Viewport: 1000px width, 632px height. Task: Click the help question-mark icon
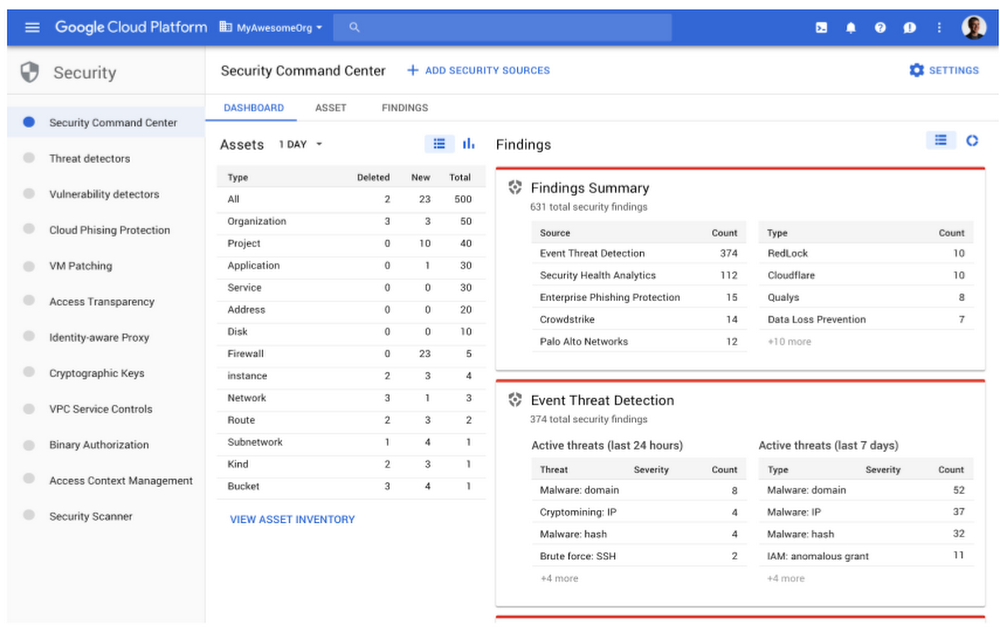[880, 27]
